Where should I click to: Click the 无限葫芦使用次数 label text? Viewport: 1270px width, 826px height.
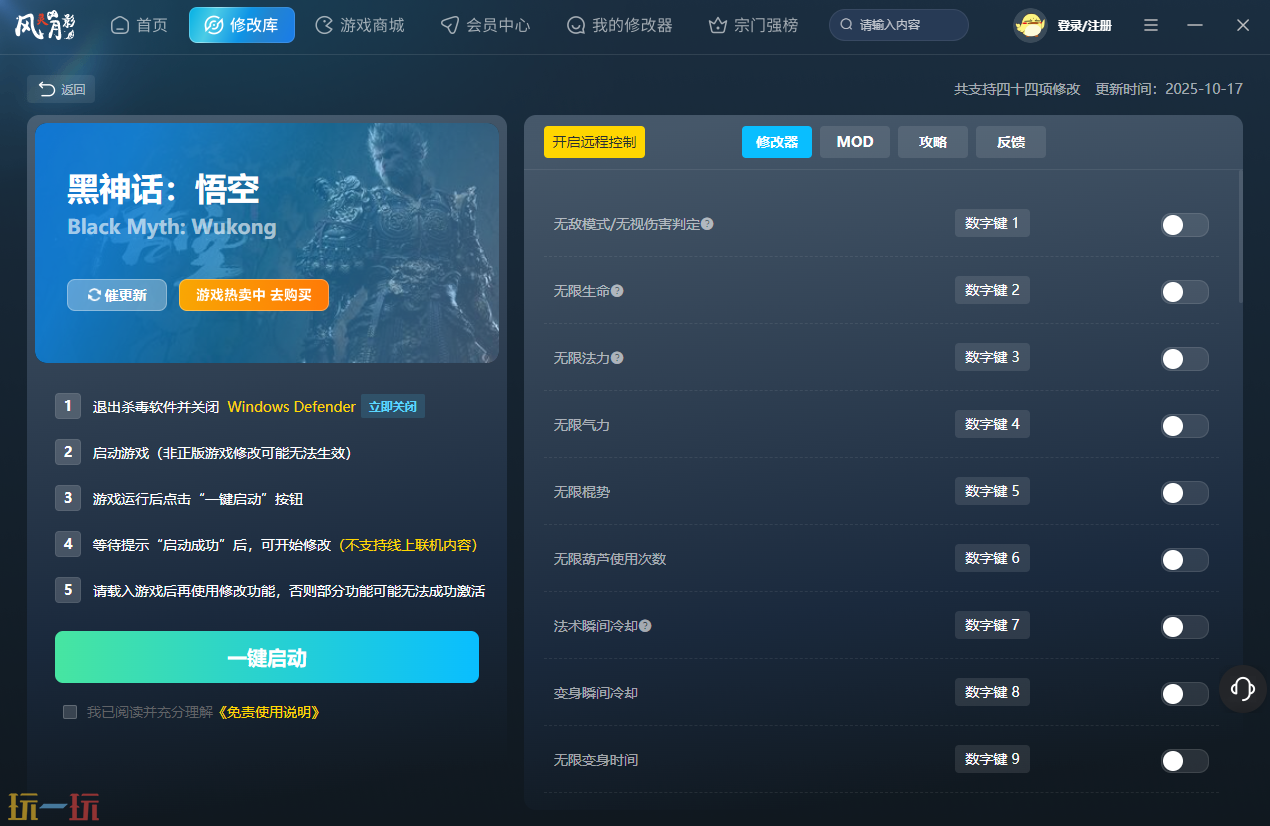click(x=610, y=559)
